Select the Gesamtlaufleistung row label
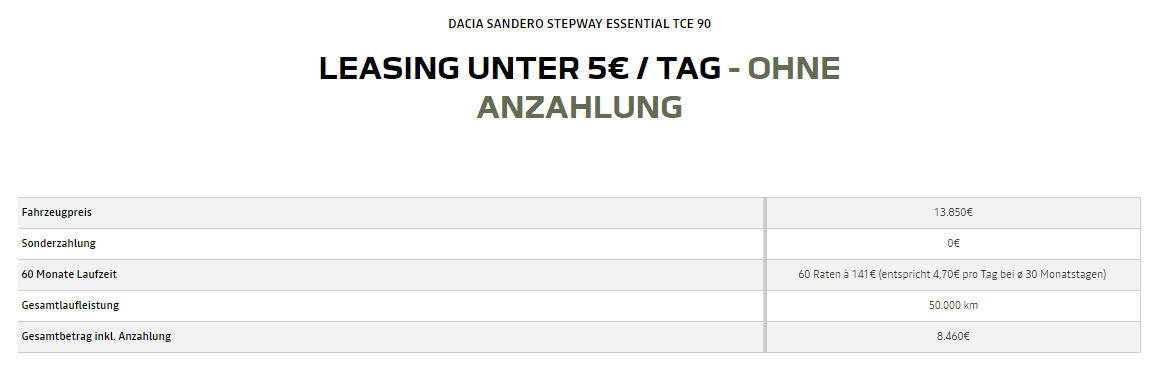 [x=70, y=305]
